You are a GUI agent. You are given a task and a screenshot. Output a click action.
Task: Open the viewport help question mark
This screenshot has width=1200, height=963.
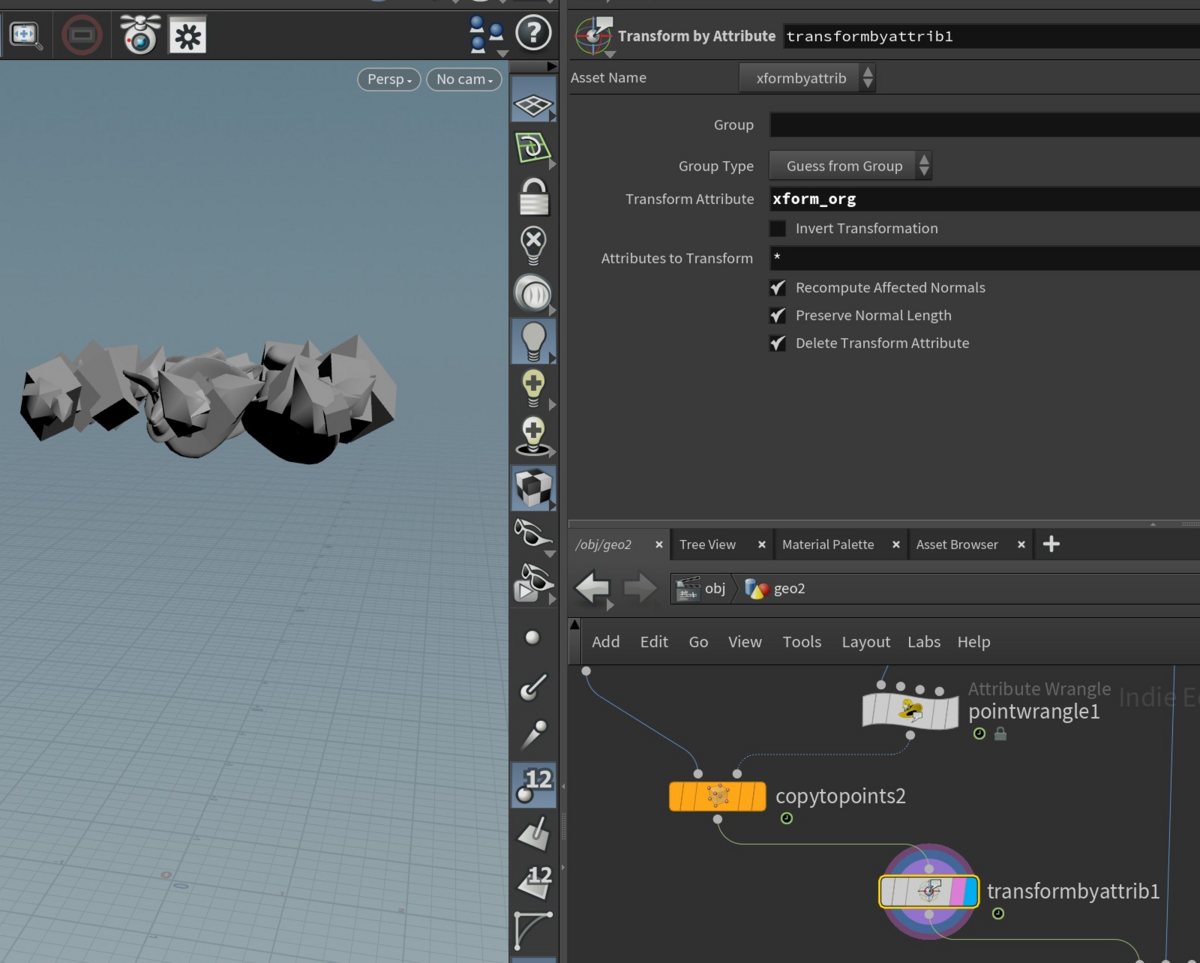[x=533, y=33]
